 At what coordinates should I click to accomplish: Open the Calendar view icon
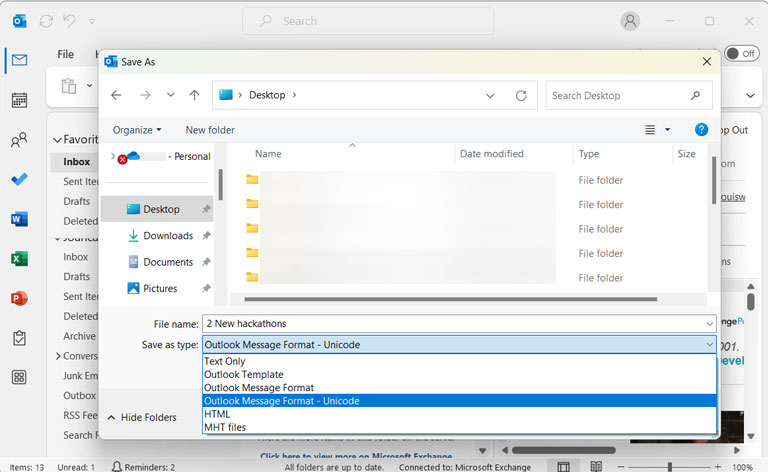coord(19,100)
